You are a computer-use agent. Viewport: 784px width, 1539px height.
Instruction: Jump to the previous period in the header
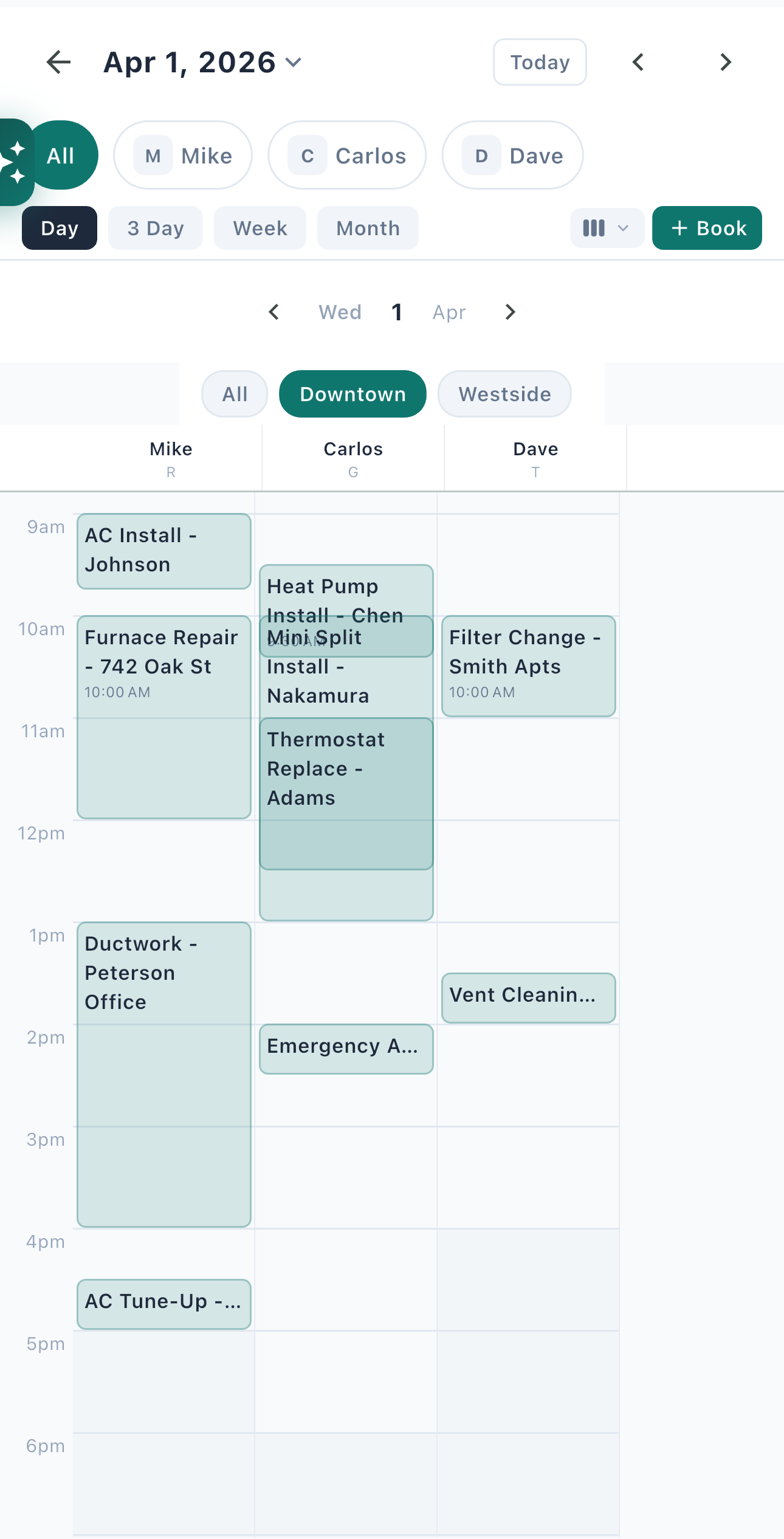pyautogui.click(x=638, y=62)
